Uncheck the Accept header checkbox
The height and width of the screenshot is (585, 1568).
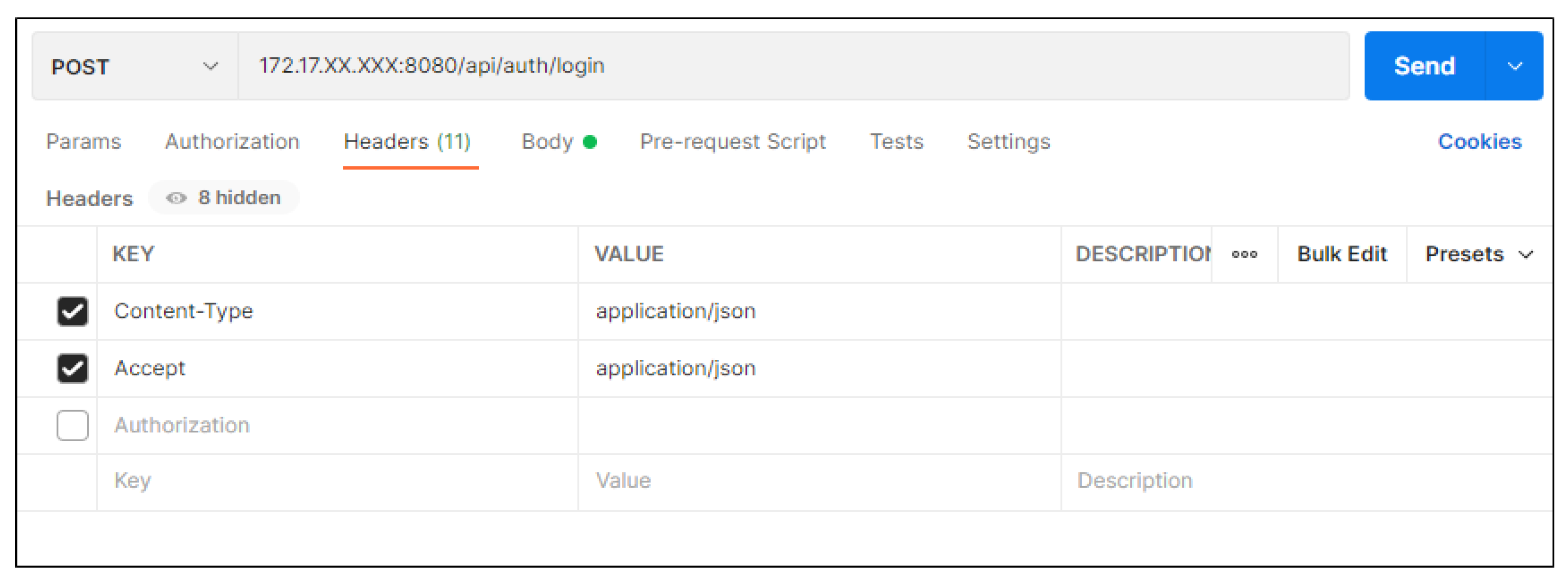(72, 368)
